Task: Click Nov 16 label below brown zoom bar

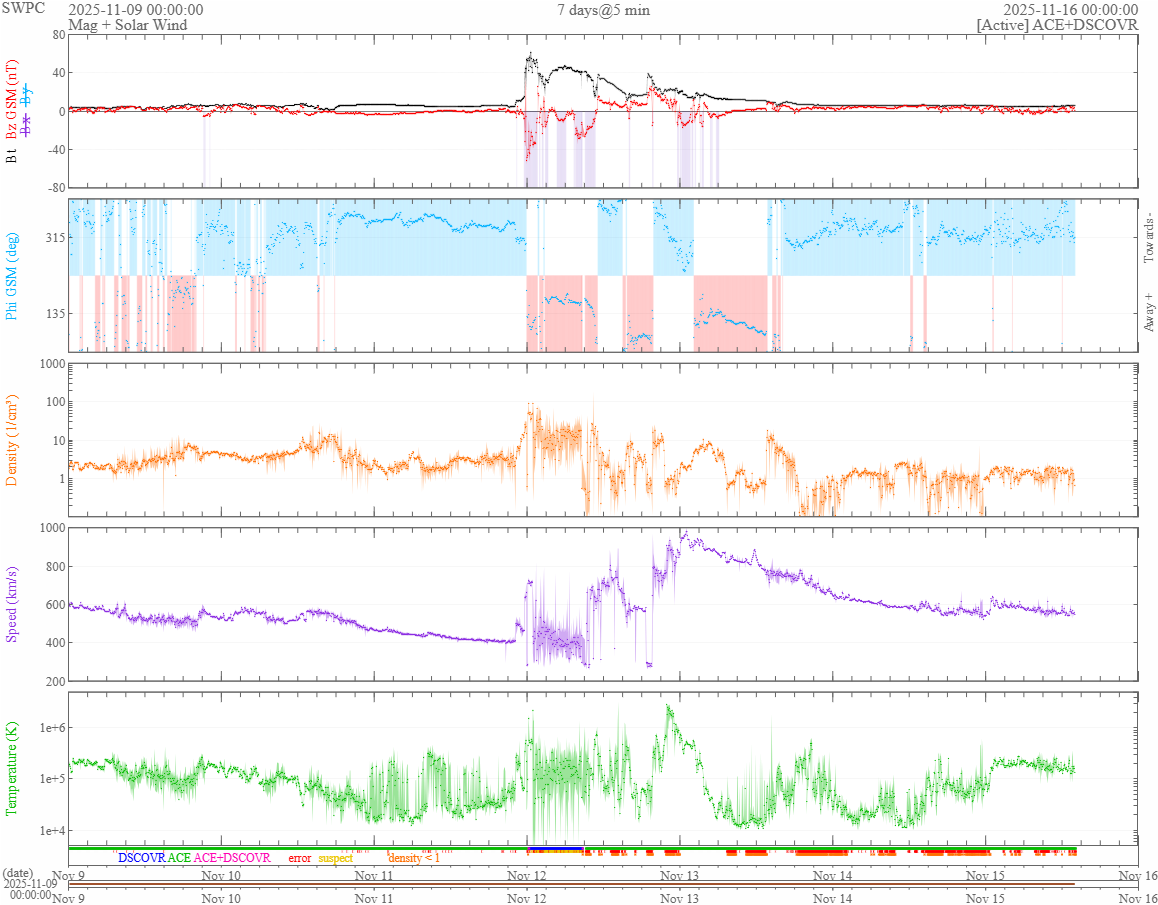Action: click(1138, 897)
